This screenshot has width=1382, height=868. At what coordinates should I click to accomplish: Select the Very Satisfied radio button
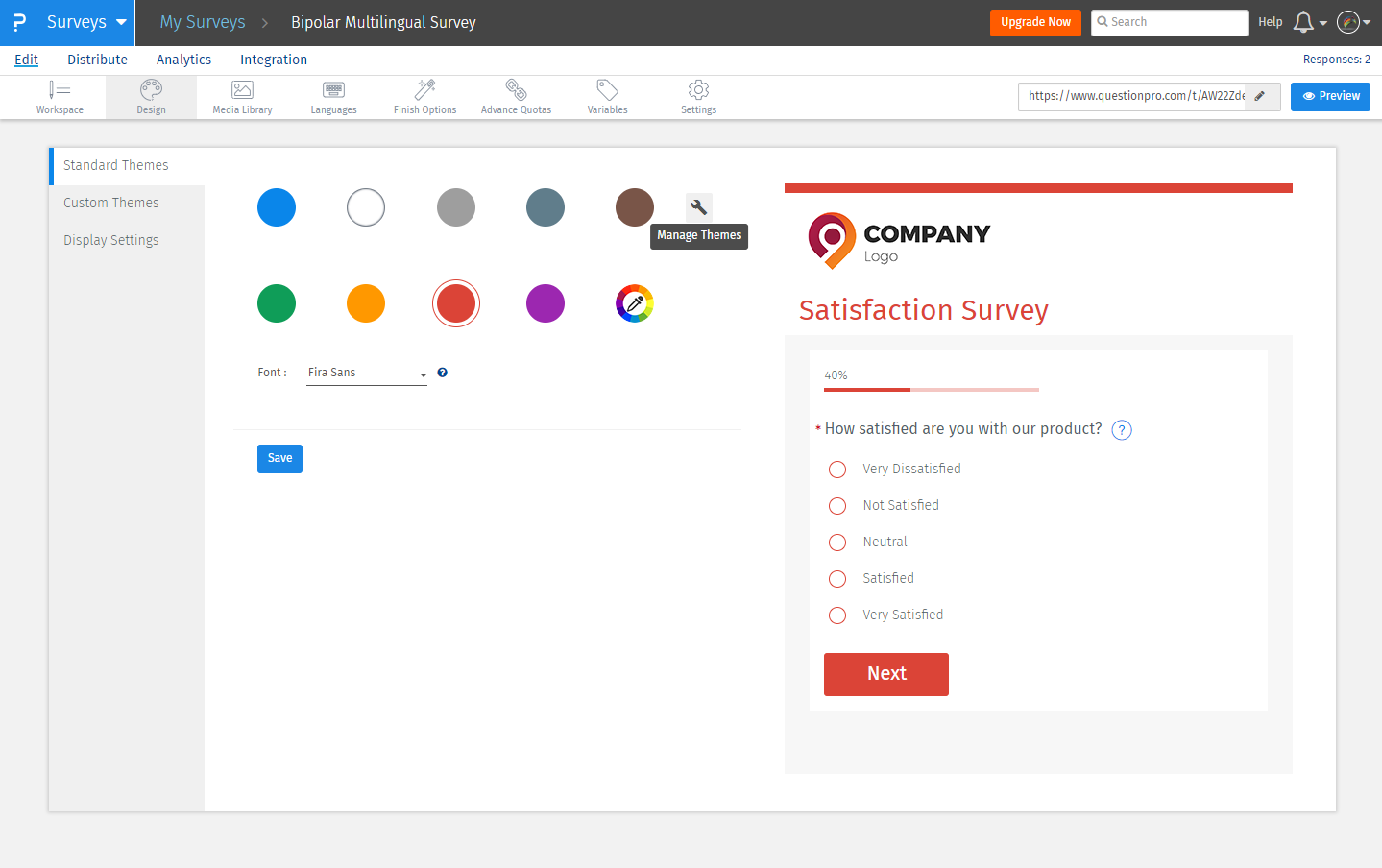coord(836,615)
